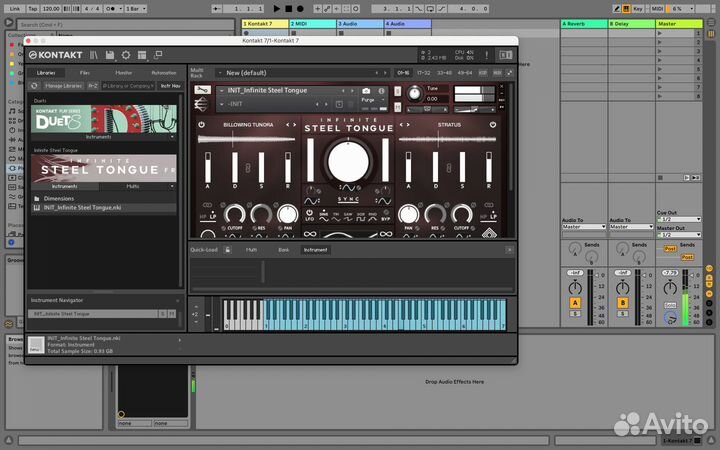Click the snapshot camera icon
The image size is (720, 450).
[366, 91]
